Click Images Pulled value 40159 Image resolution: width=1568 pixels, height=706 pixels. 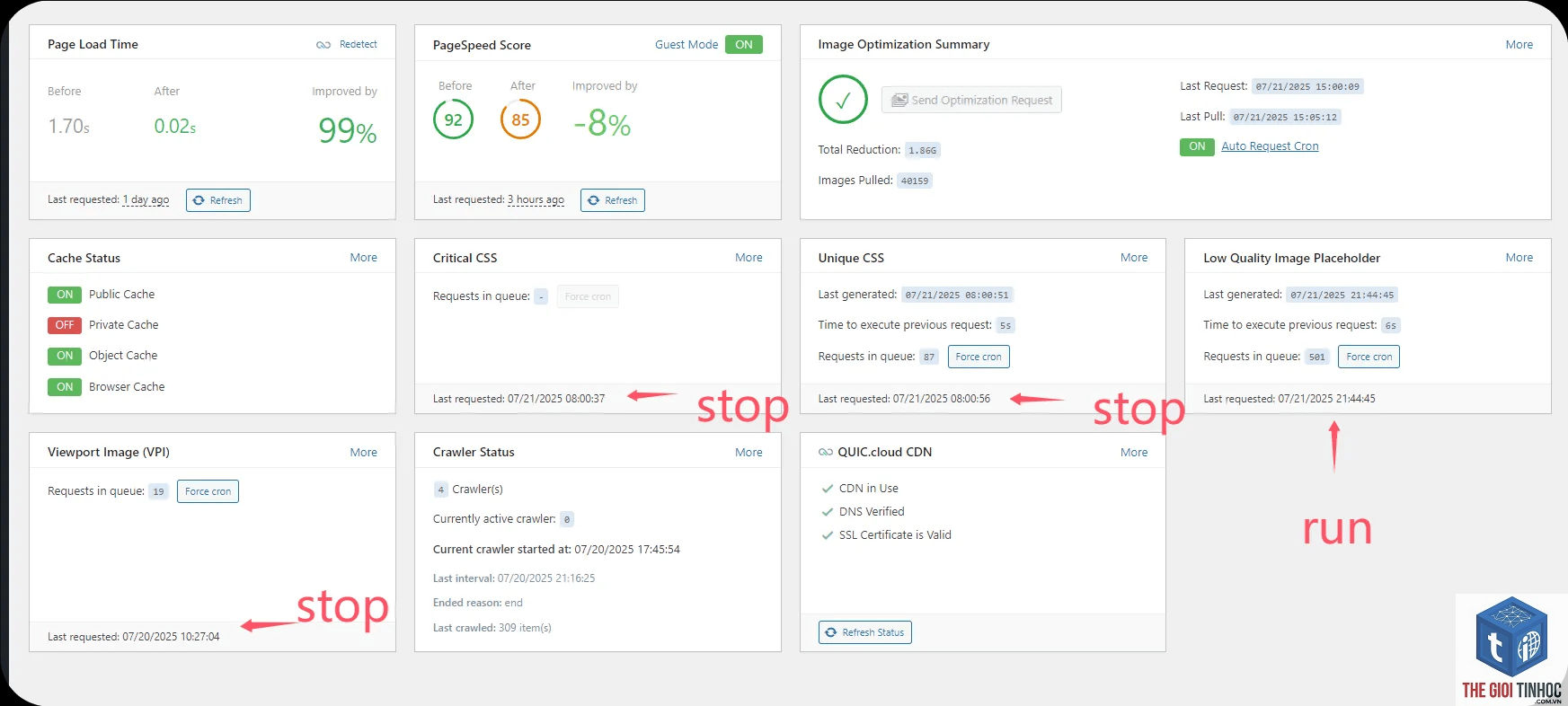[915, 181]
